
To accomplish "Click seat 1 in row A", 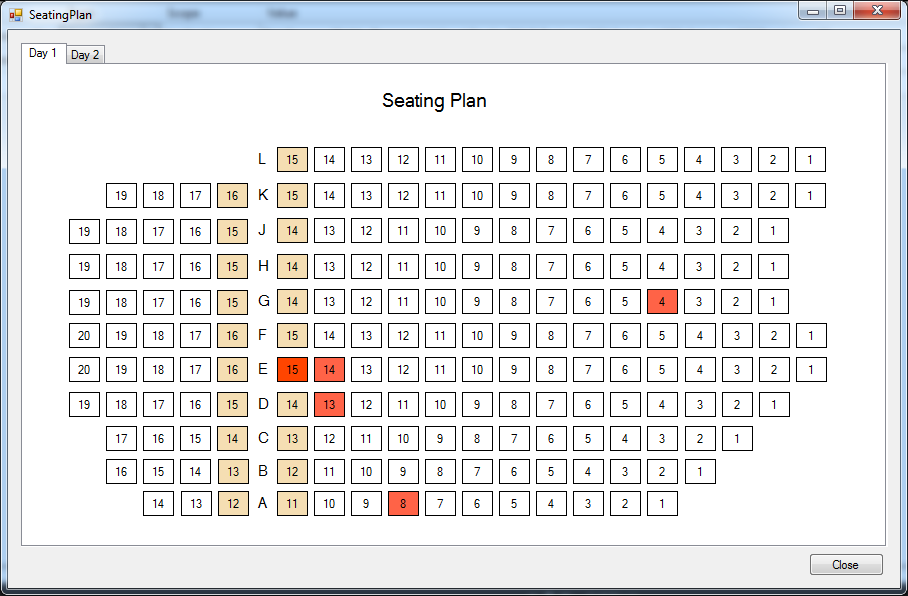I will click(662, 504).
